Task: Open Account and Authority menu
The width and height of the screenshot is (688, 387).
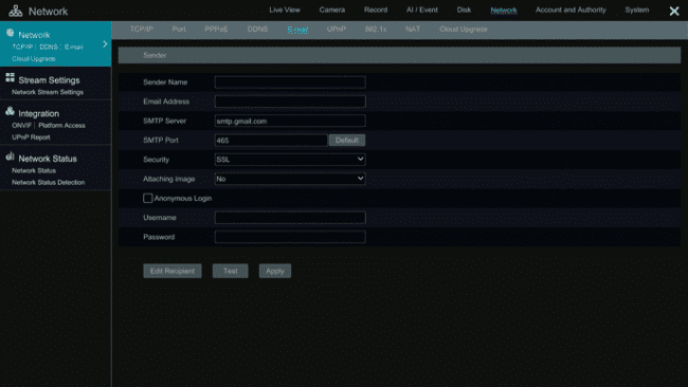Action: pos(570,10)
